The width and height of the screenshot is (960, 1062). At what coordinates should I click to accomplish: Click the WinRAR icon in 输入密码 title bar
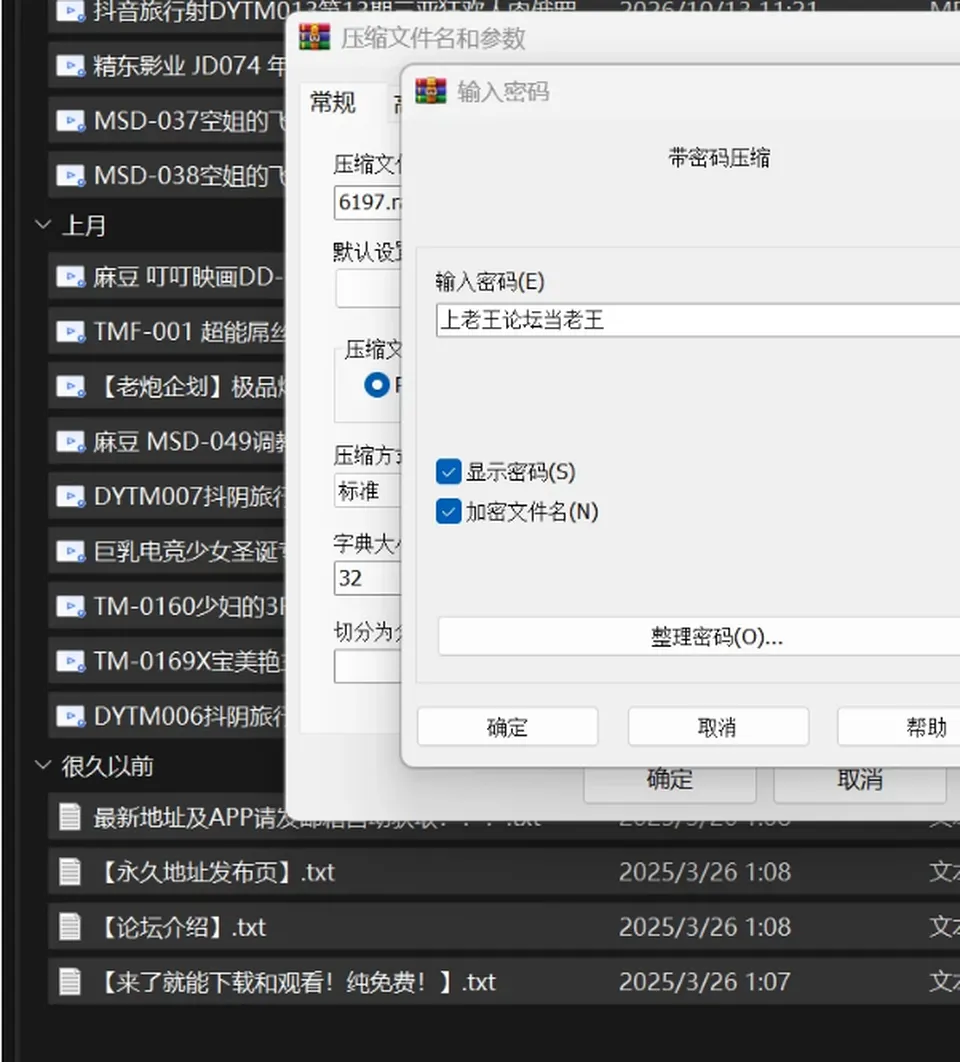pos(431,91)
